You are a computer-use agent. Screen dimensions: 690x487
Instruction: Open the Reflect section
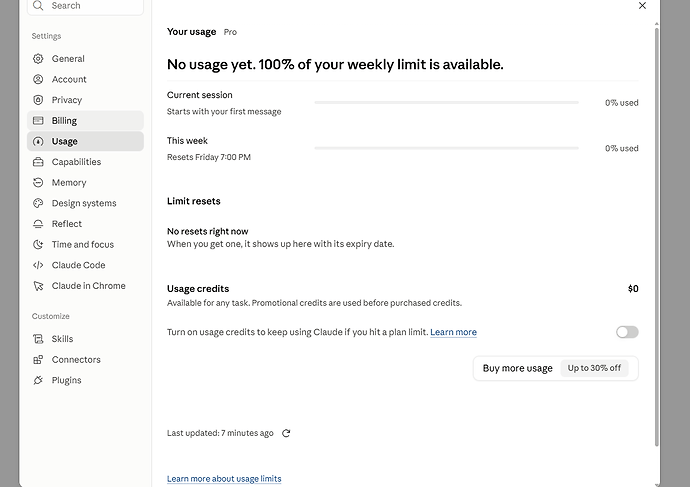tap(85, 224)
